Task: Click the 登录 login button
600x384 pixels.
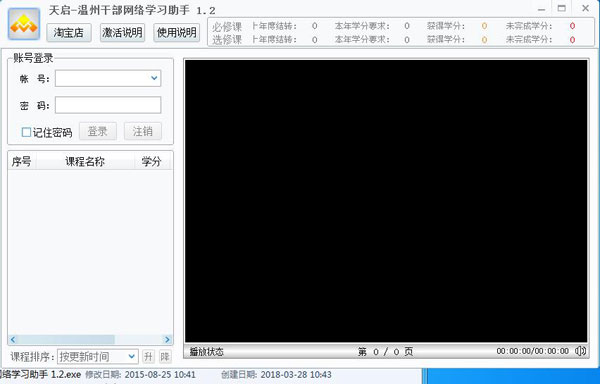Action: 98,132
